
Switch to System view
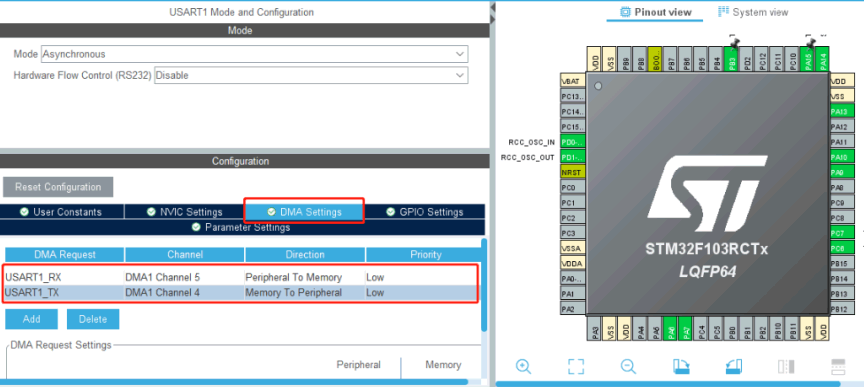753,12
